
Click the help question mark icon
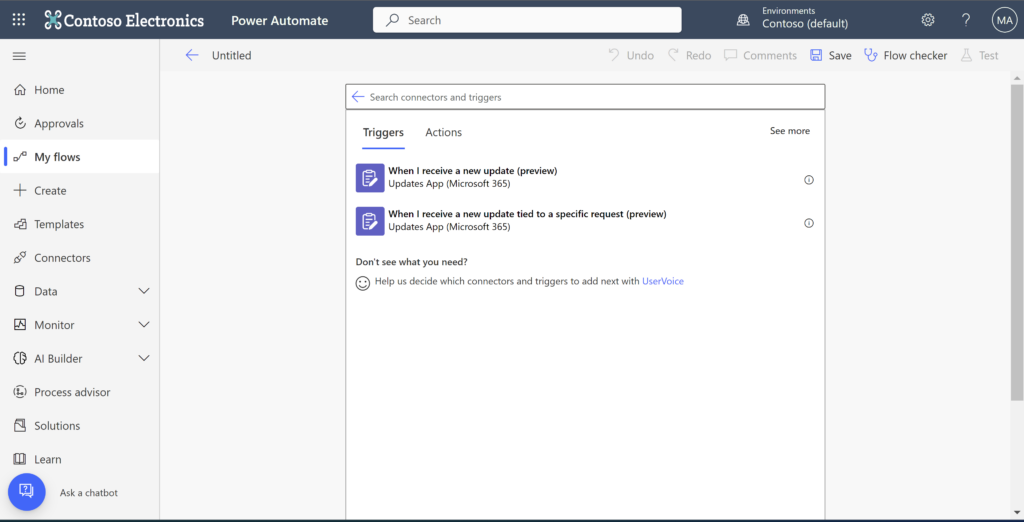(966, 20)
